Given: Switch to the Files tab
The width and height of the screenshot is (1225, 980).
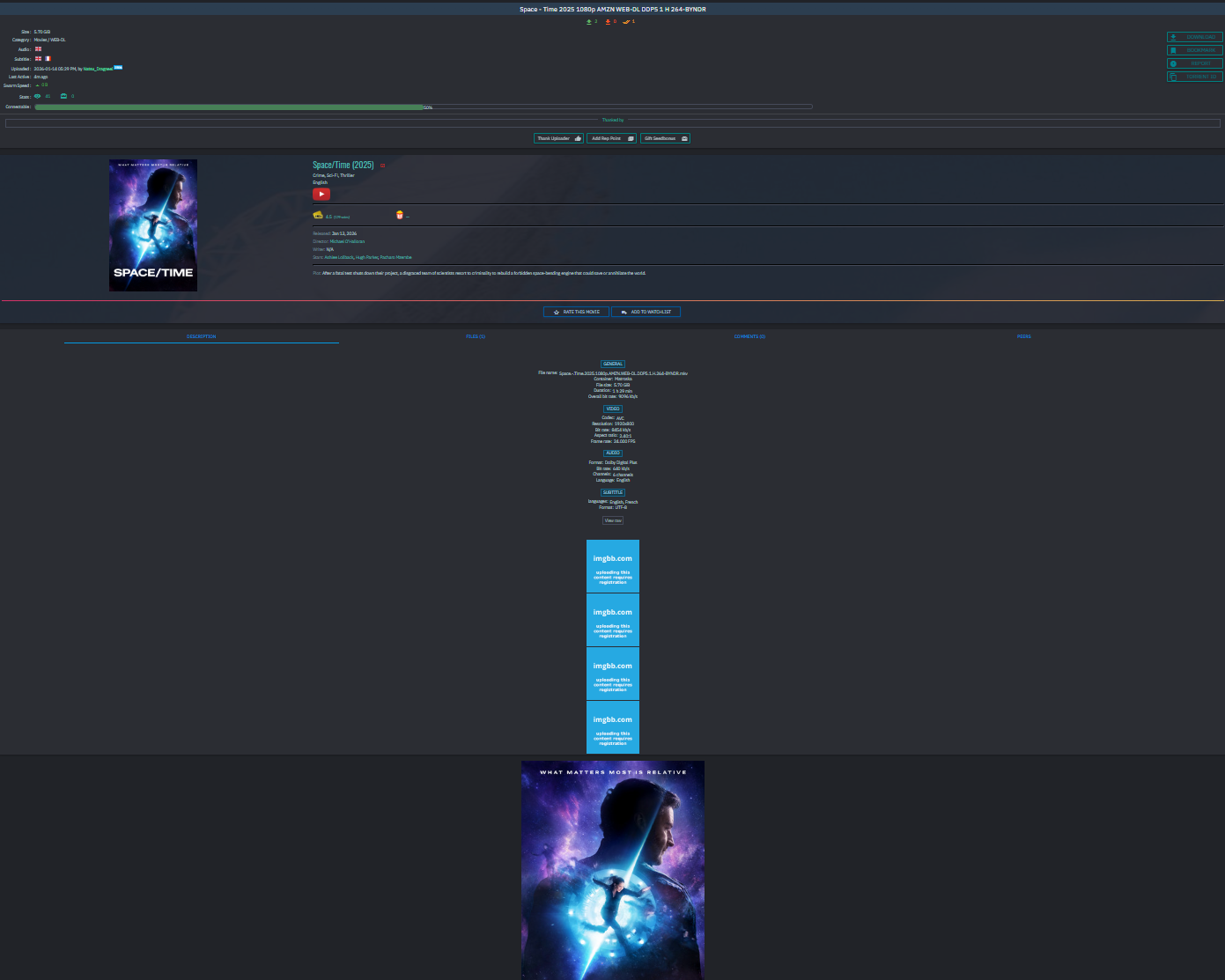Looking at the screenshot, I should [x=476, y=336].
